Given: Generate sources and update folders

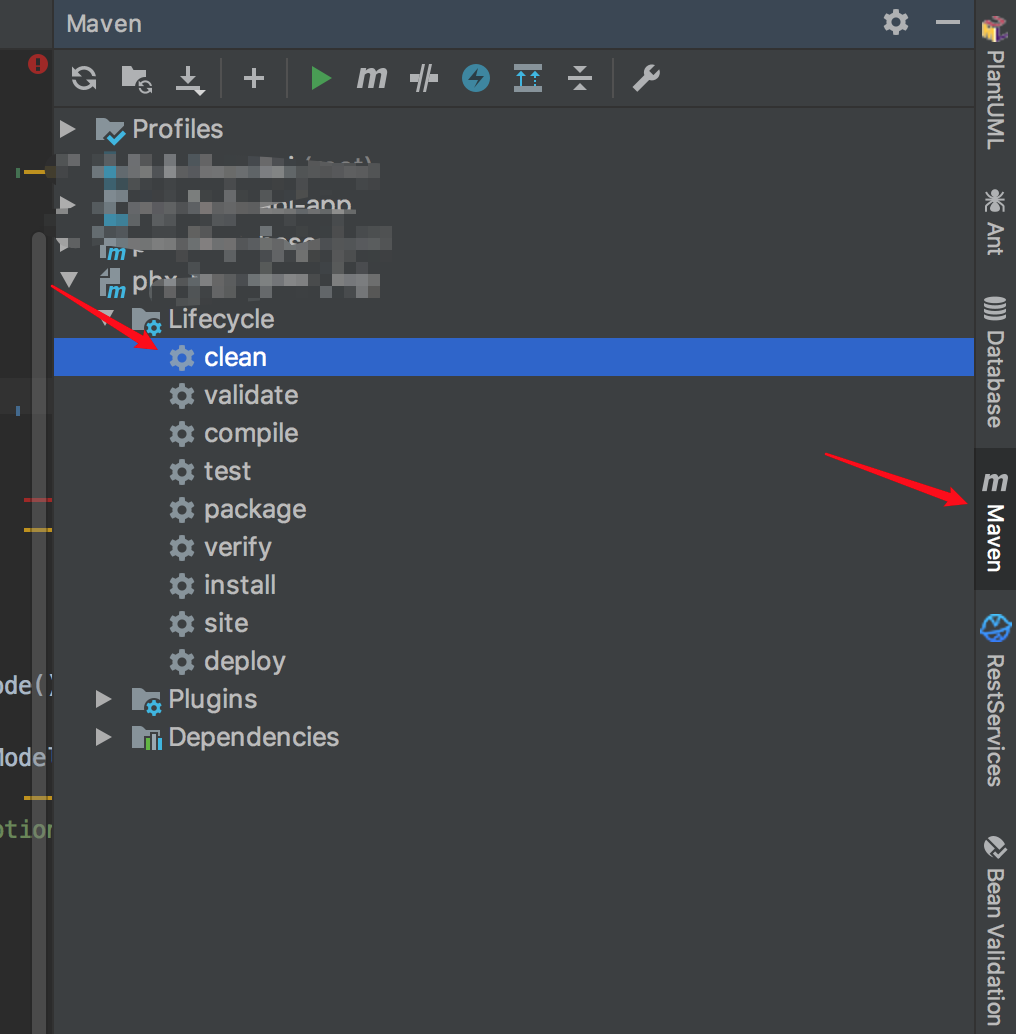Looking at the screenshot, I should 136,78.
